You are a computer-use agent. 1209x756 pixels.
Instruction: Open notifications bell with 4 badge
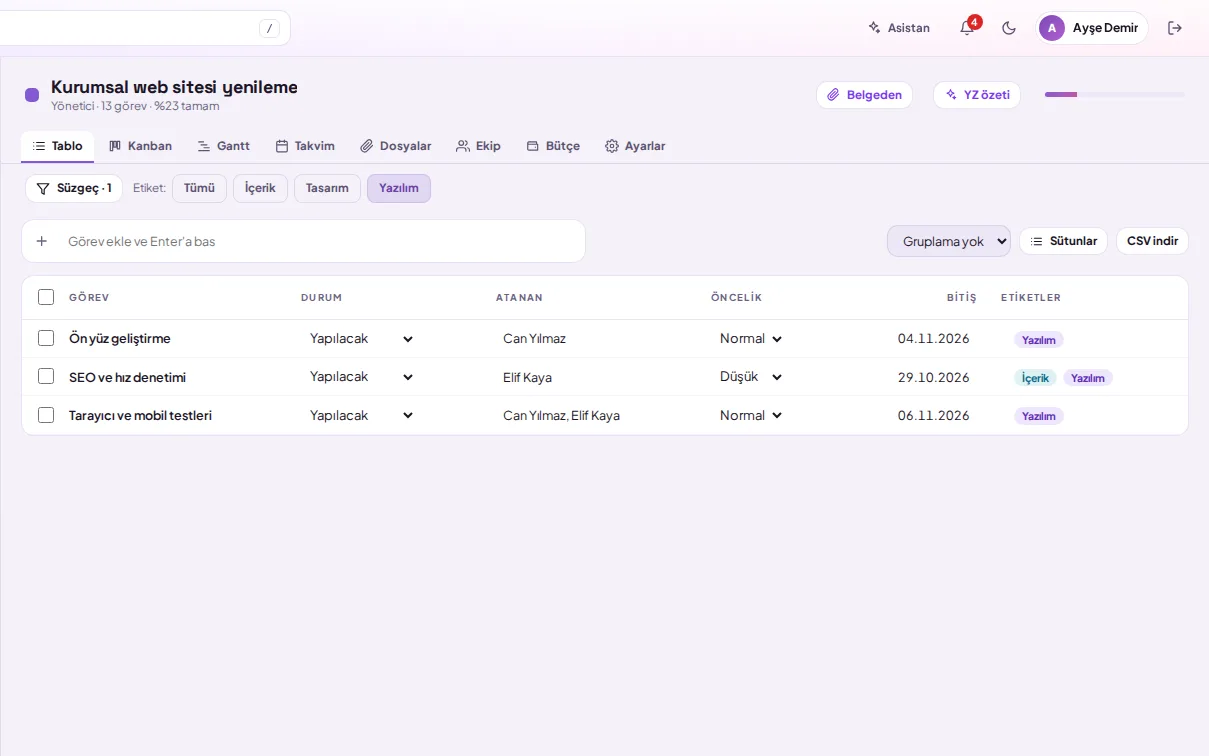point(967,28)
